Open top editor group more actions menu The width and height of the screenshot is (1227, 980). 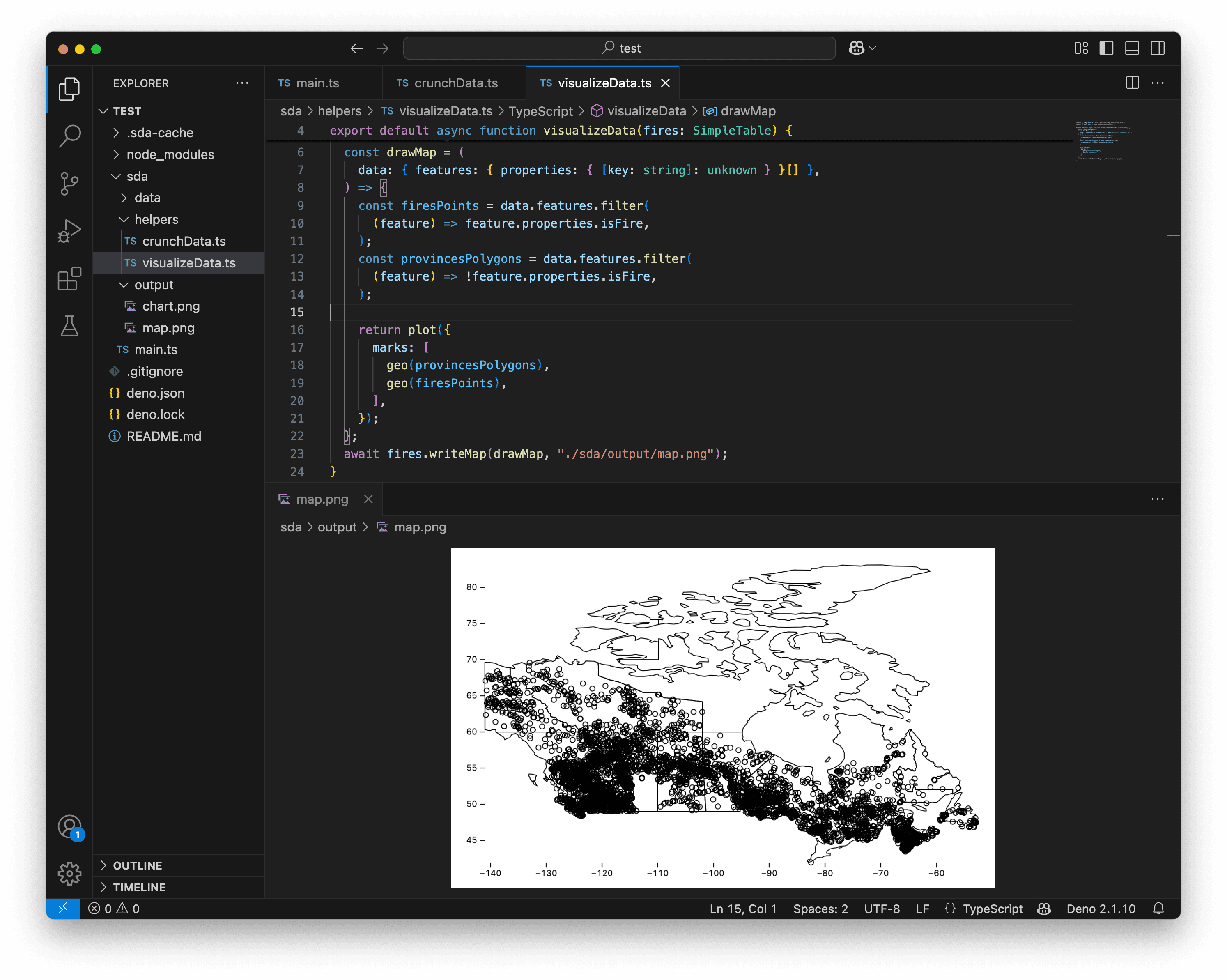tap(1158, 83)
